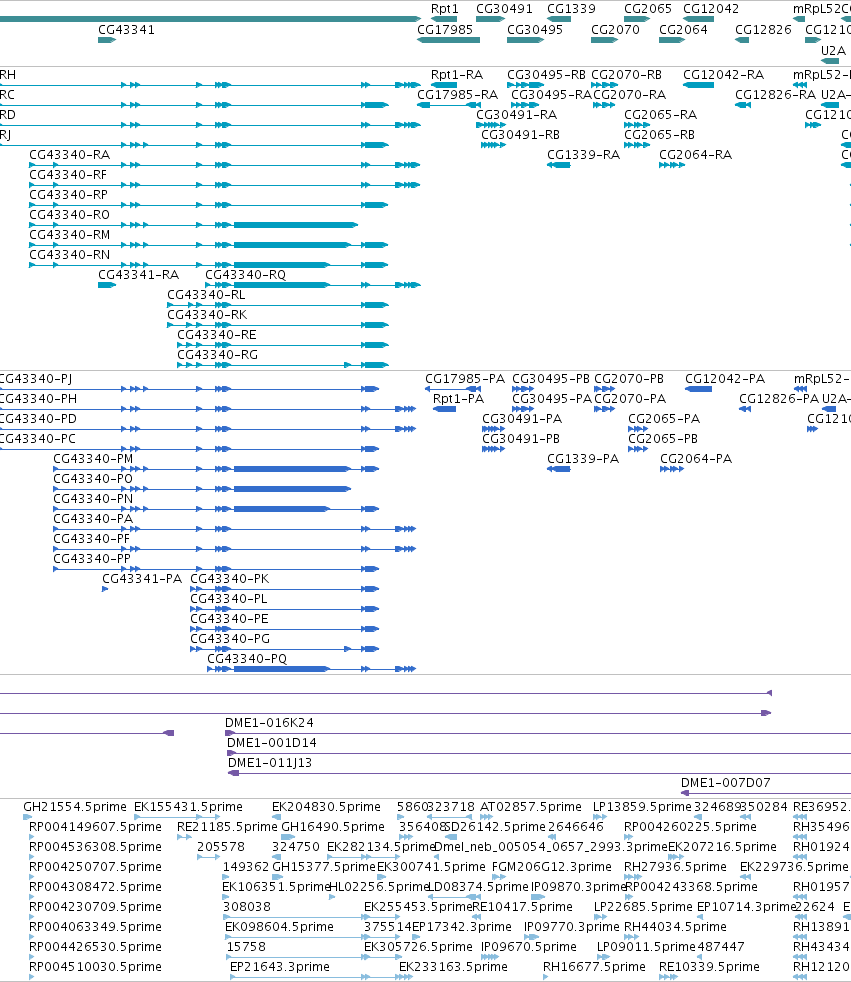Select protein CG43340-PK label

229,579
